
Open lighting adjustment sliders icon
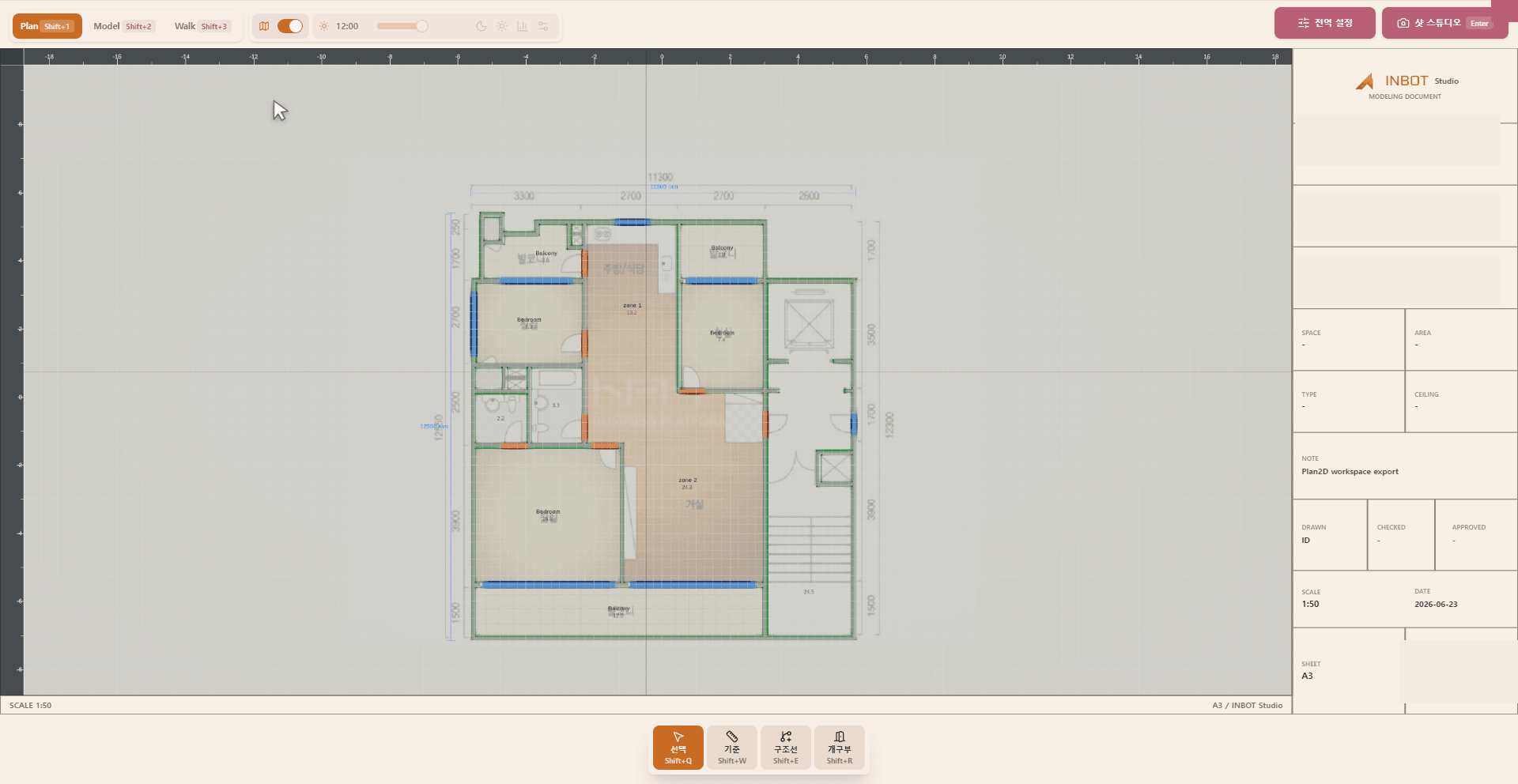click(543, 26)
